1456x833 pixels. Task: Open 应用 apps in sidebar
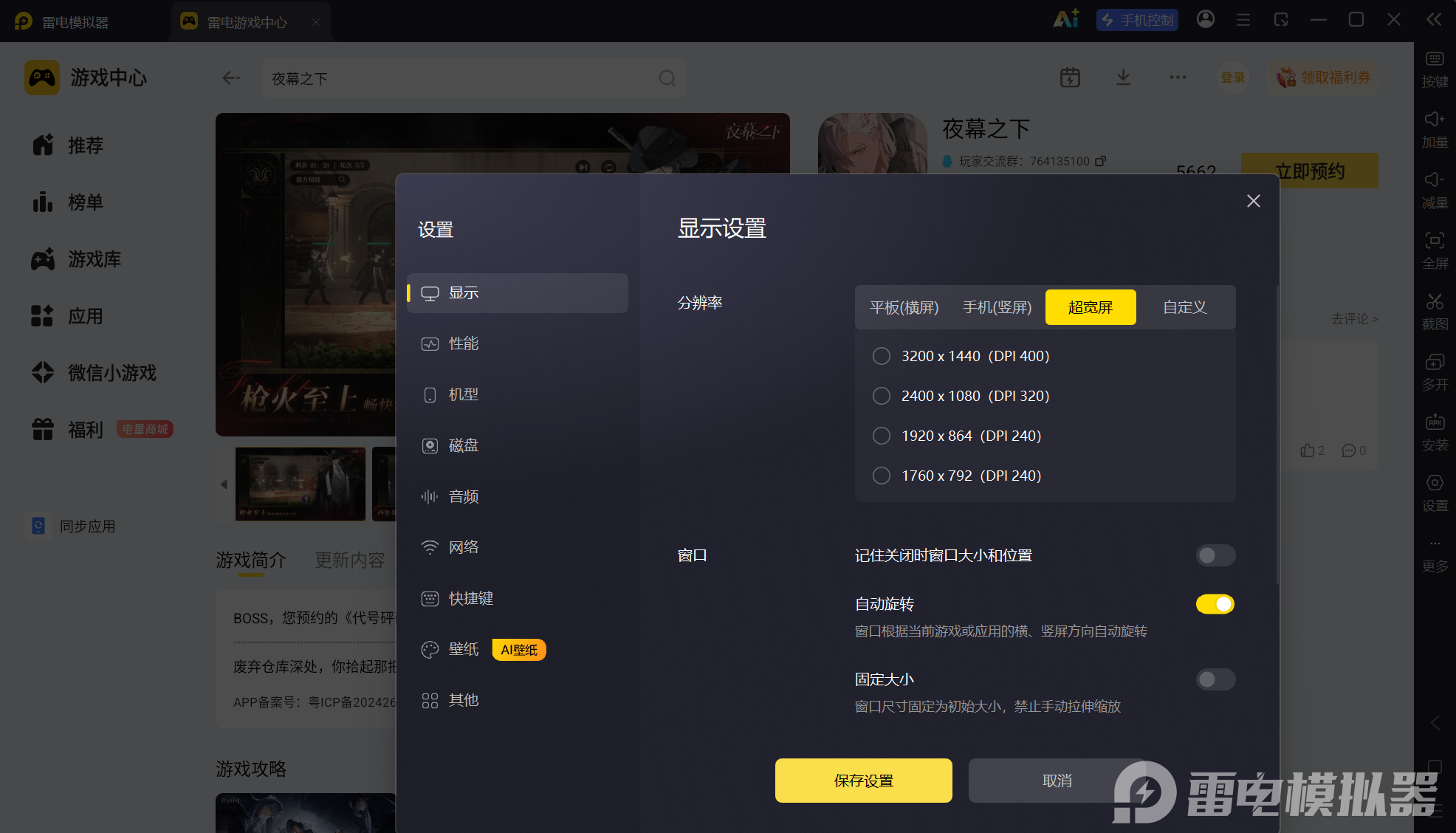click(x=68, y=316)
